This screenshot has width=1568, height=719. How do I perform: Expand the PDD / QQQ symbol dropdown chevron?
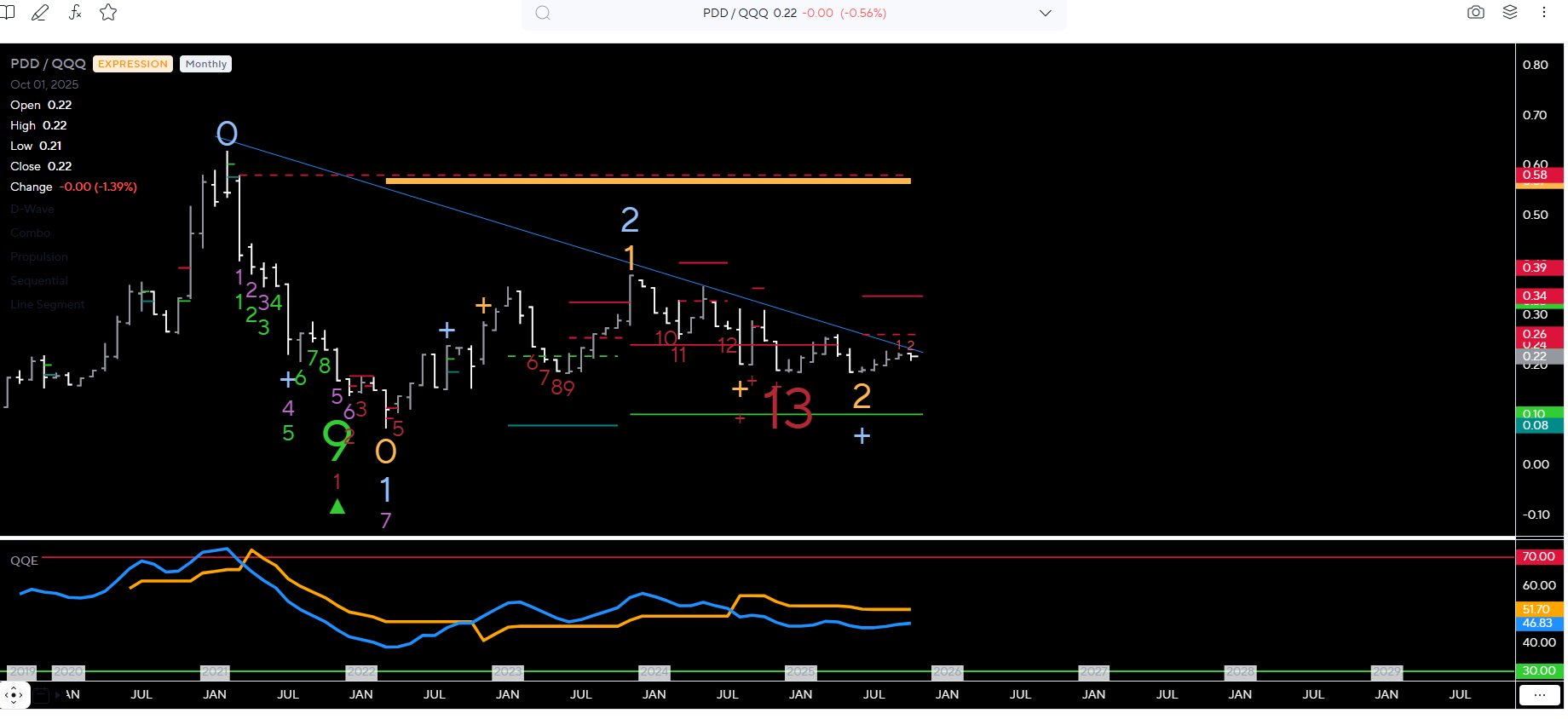[1045, 13]
